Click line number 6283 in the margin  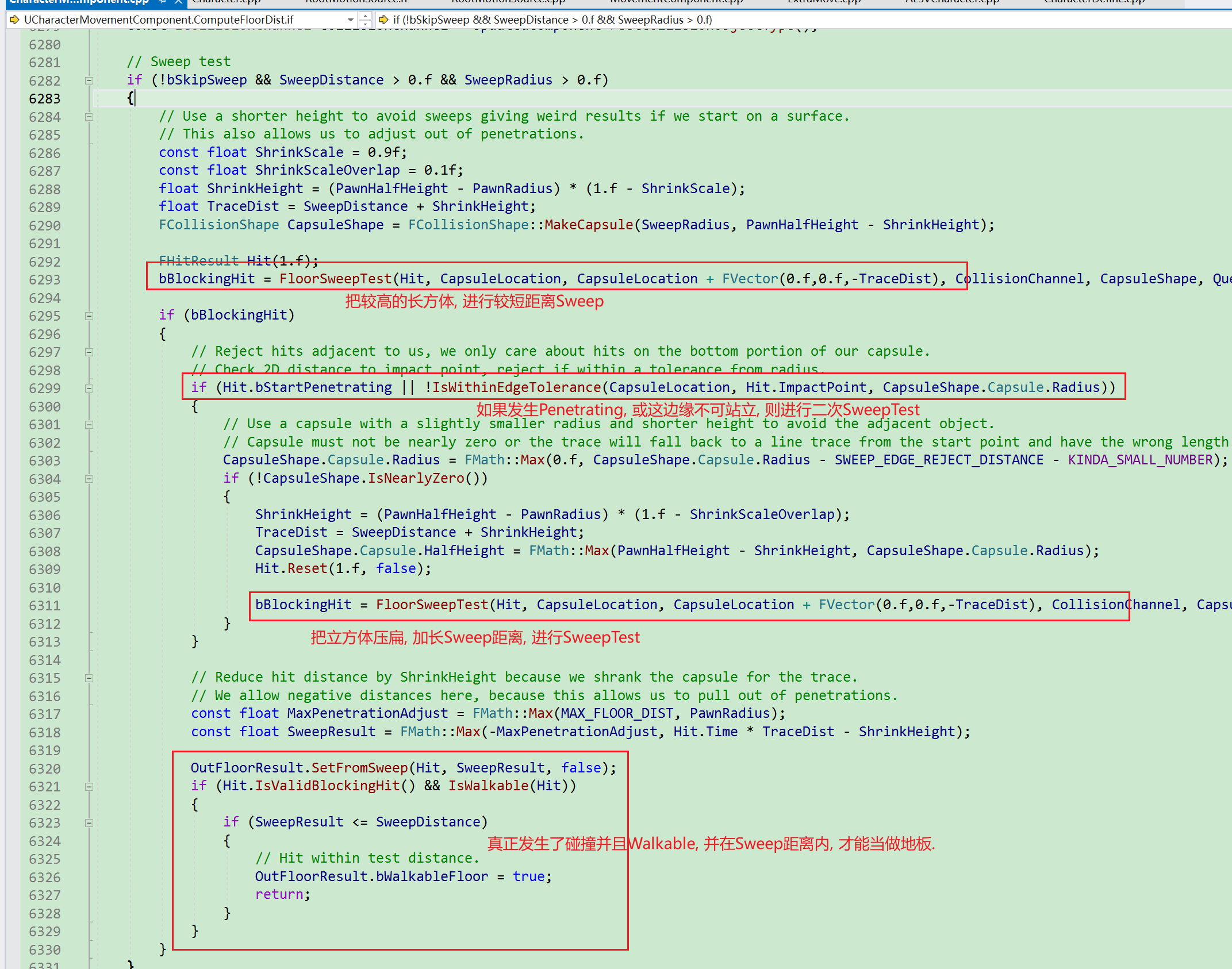pyautogui.click(x=45, y=99)
